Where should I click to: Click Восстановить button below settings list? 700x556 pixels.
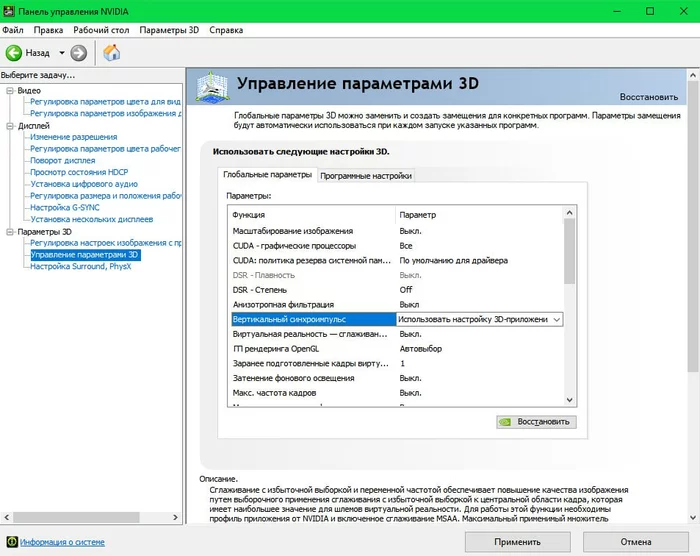(536, 422)
